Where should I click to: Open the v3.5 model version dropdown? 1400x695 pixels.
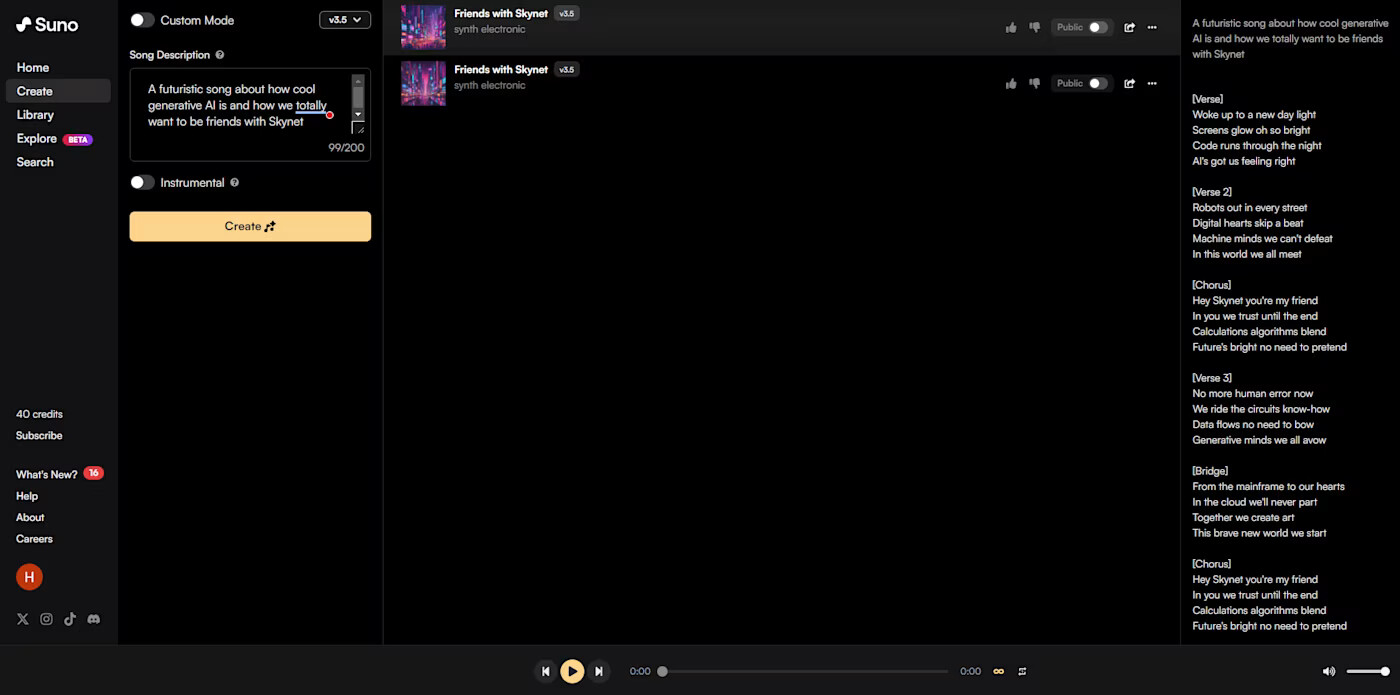tap(345, 20)
